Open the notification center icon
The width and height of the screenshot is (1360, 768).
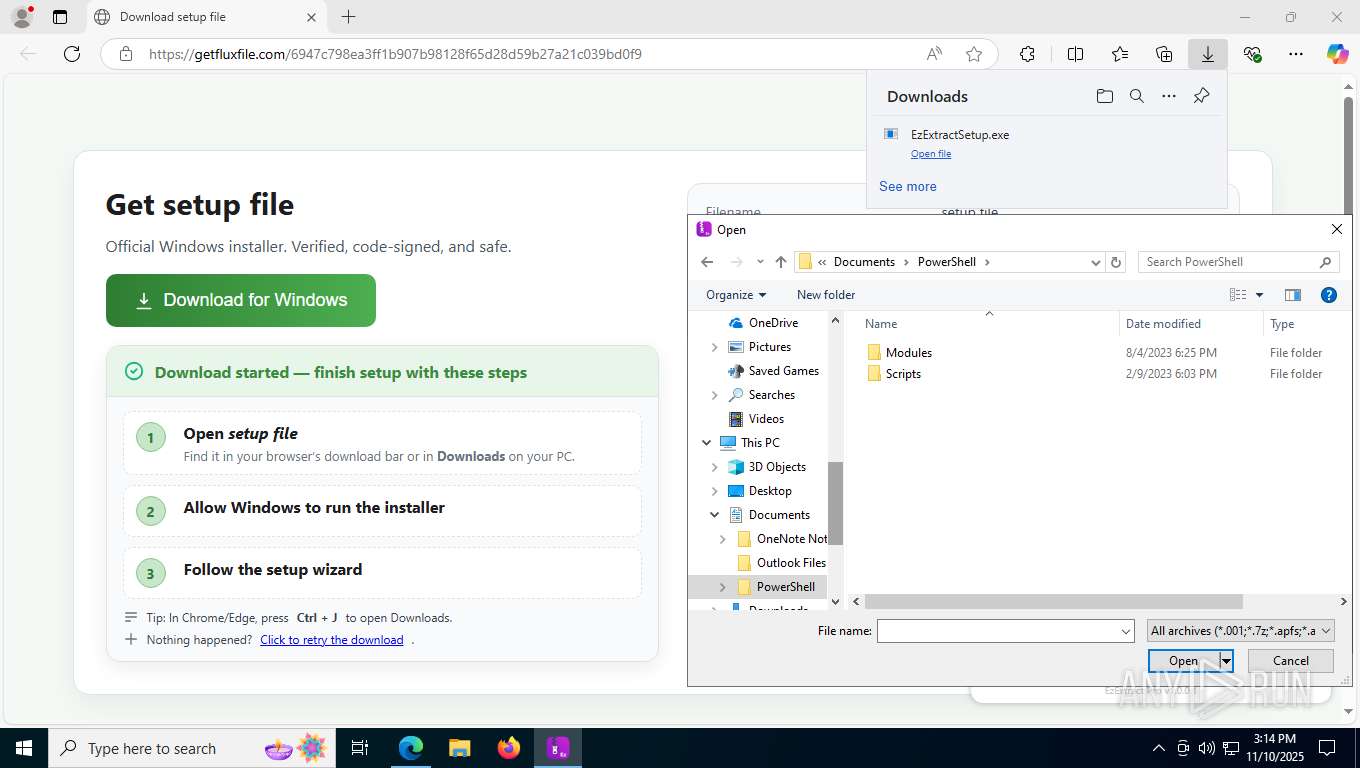(1327, 748)
